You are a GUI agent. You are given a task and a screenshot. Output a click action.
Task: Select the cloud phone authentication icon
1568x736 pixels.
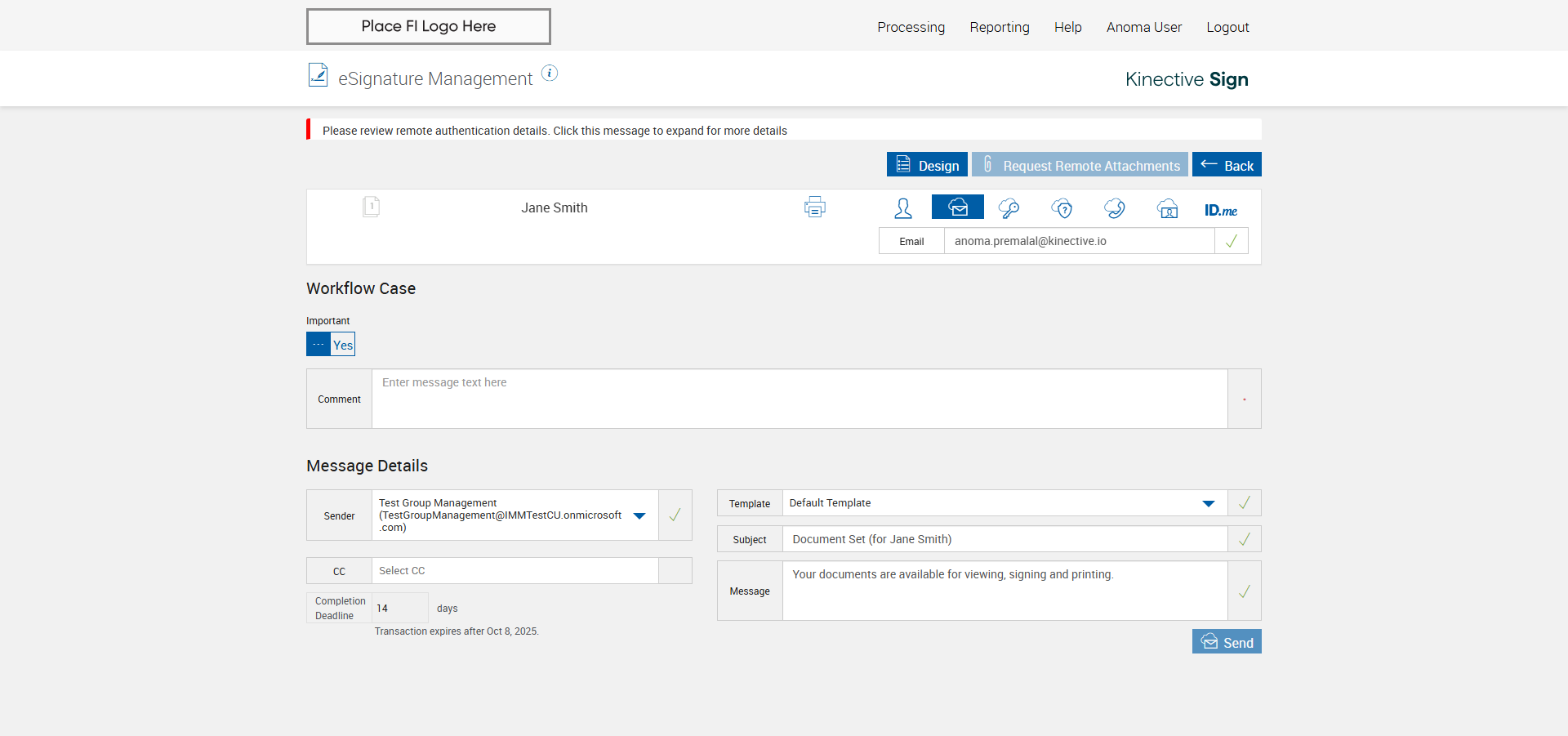(1115, 208)
